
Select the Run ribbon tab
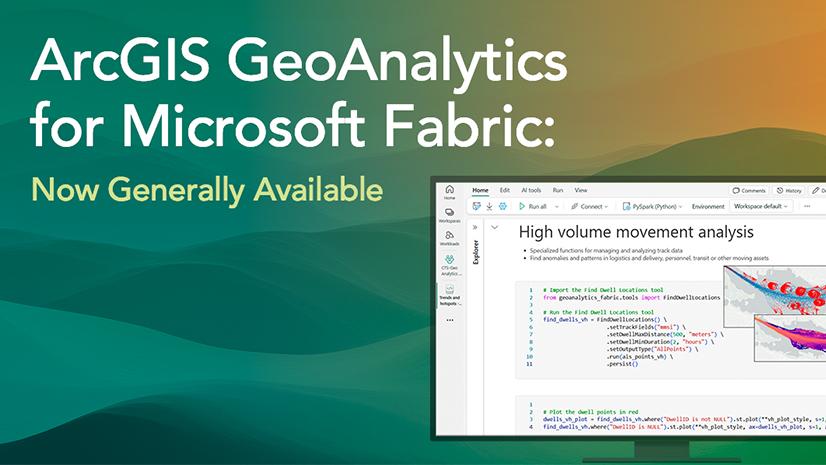tap(558, 190)
